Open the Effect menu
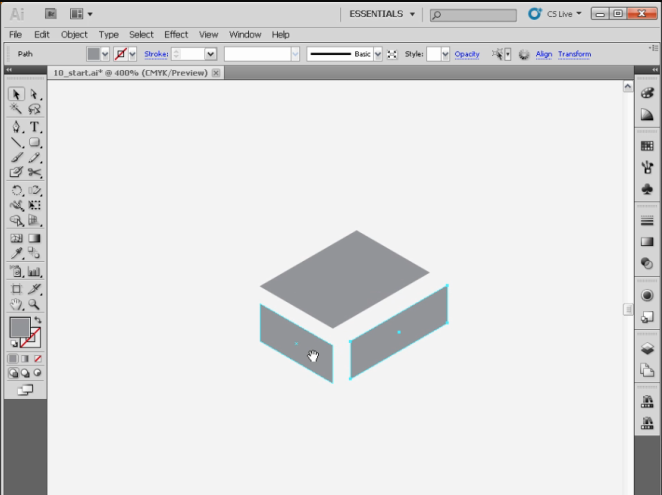This screenshot has width=662, height=495. click(176, 34)
